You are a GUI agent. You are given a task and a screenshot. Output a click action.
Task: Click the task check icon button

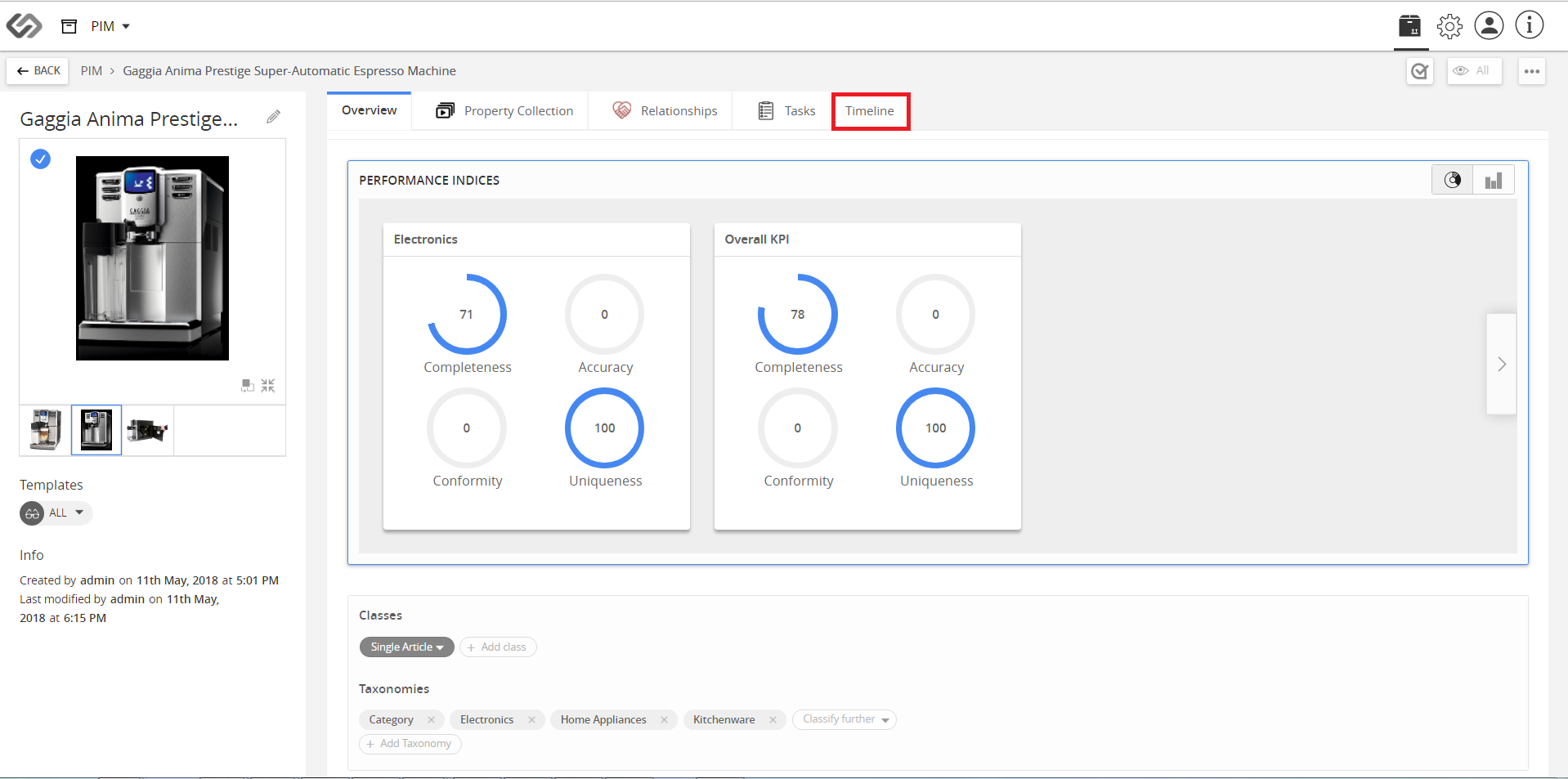[1420, 71]
